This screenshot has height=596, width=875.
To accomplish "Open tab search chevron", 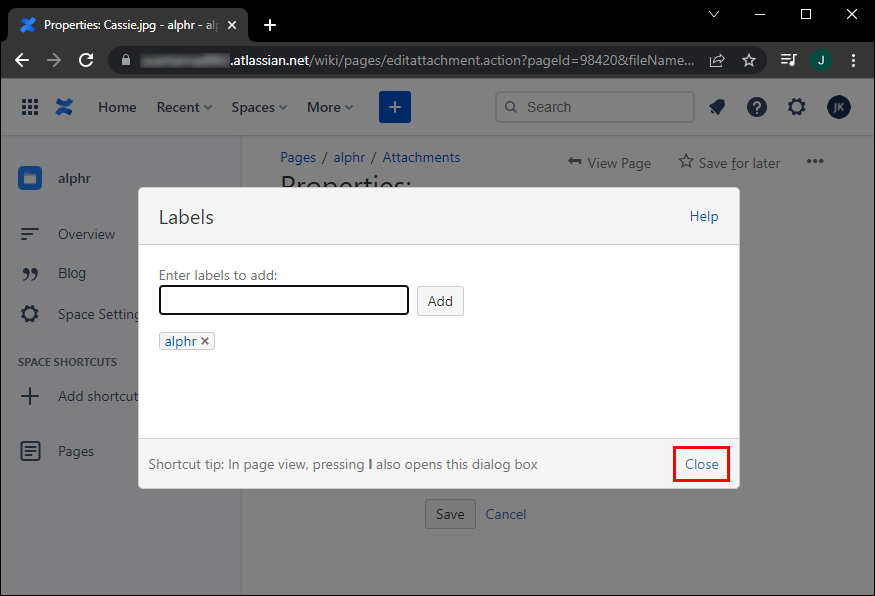I will click(x=714, y=14).
